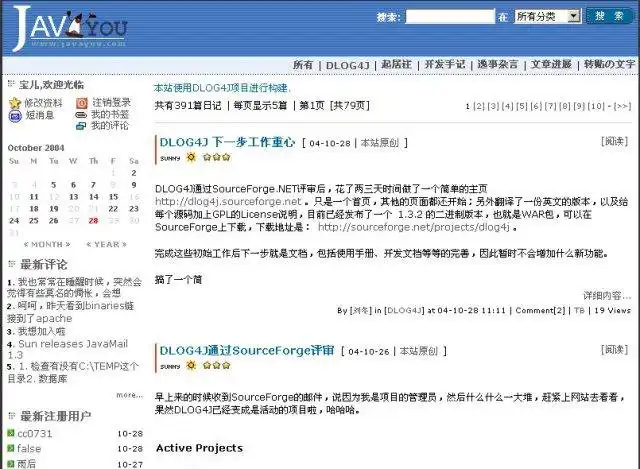The width and height of the screenshot is (640, 469).
Task: Click the JavaYou site logo
Action: 70,29
